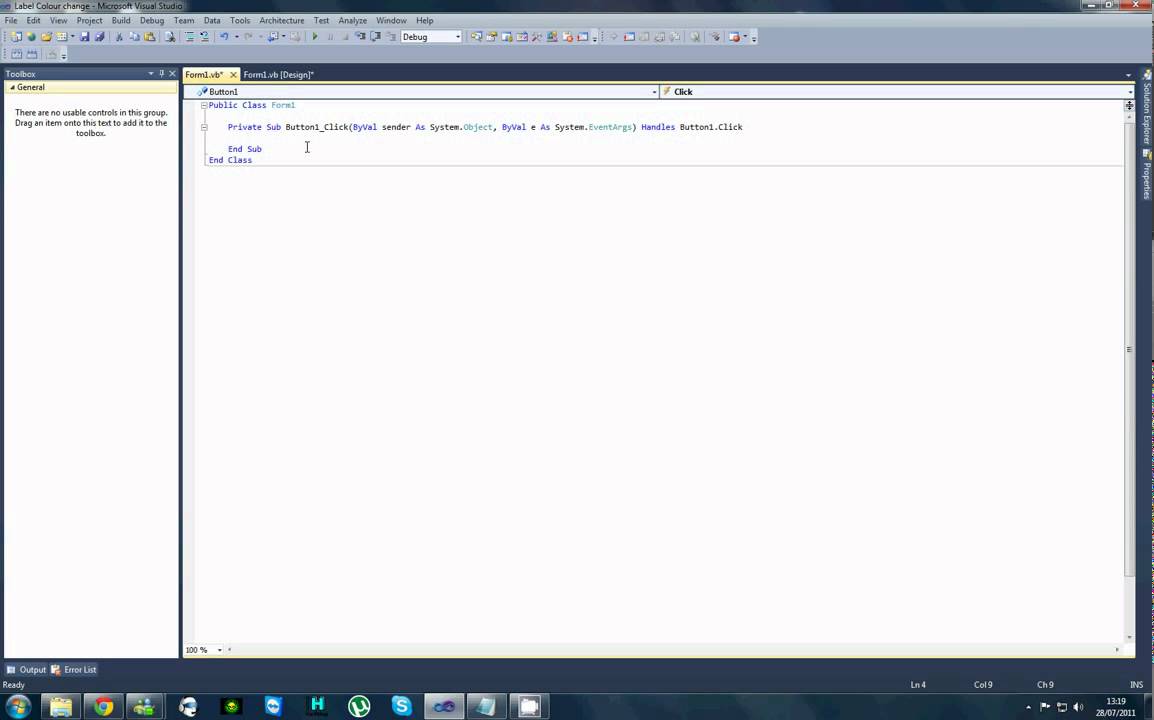Click the Navigate Backward icon
The width and height of the screenshot is (1154, 720).
[x=272, y=36]
